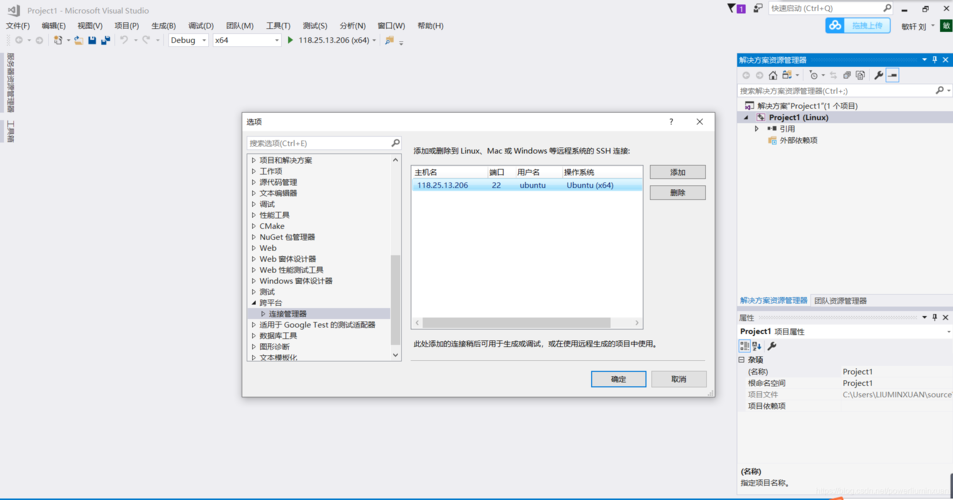Click the Redo arrow in main toolbar

(146, 40)
